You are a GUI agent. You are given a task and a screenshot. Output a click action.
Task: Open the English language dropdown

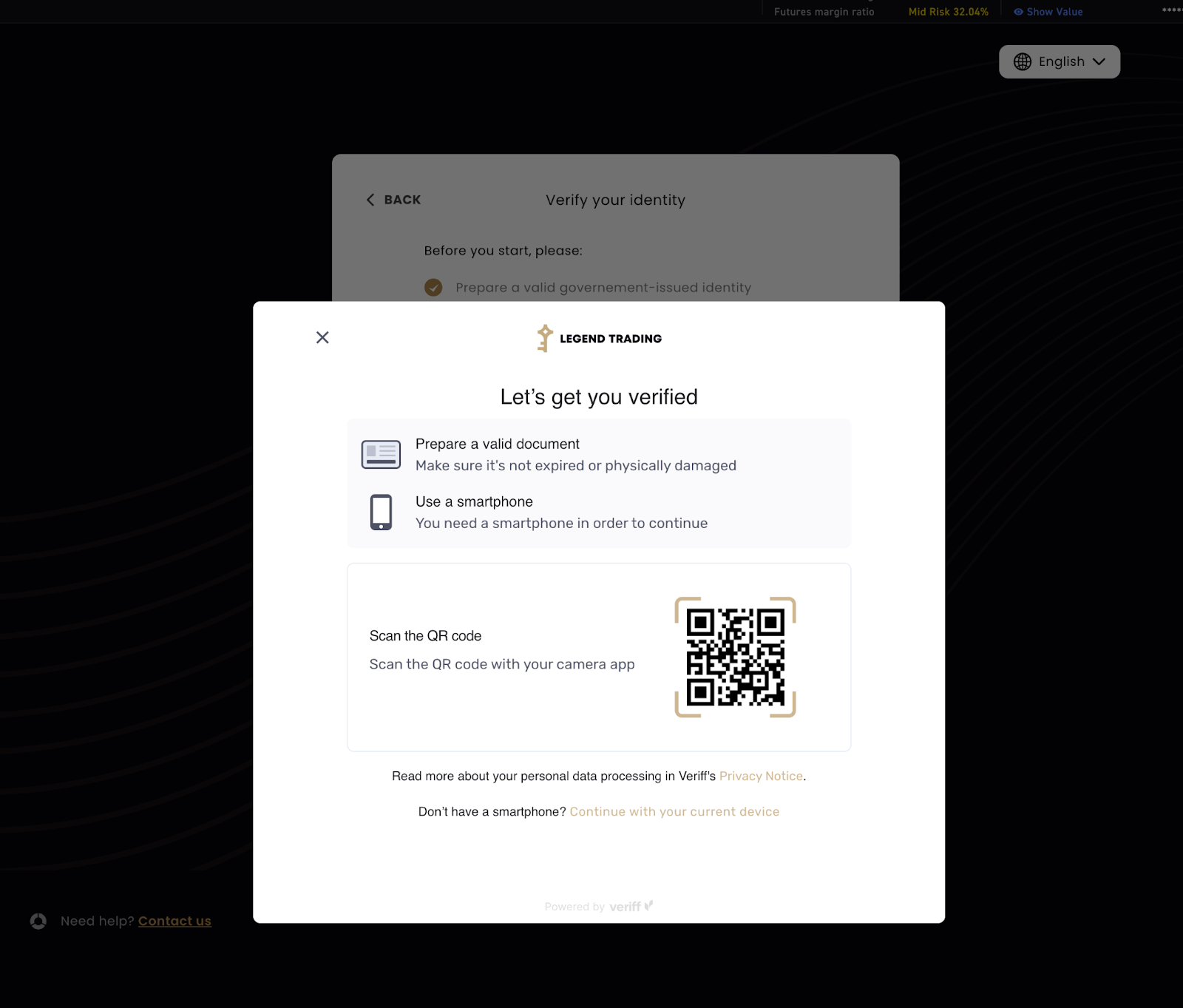coord(1060,61)
